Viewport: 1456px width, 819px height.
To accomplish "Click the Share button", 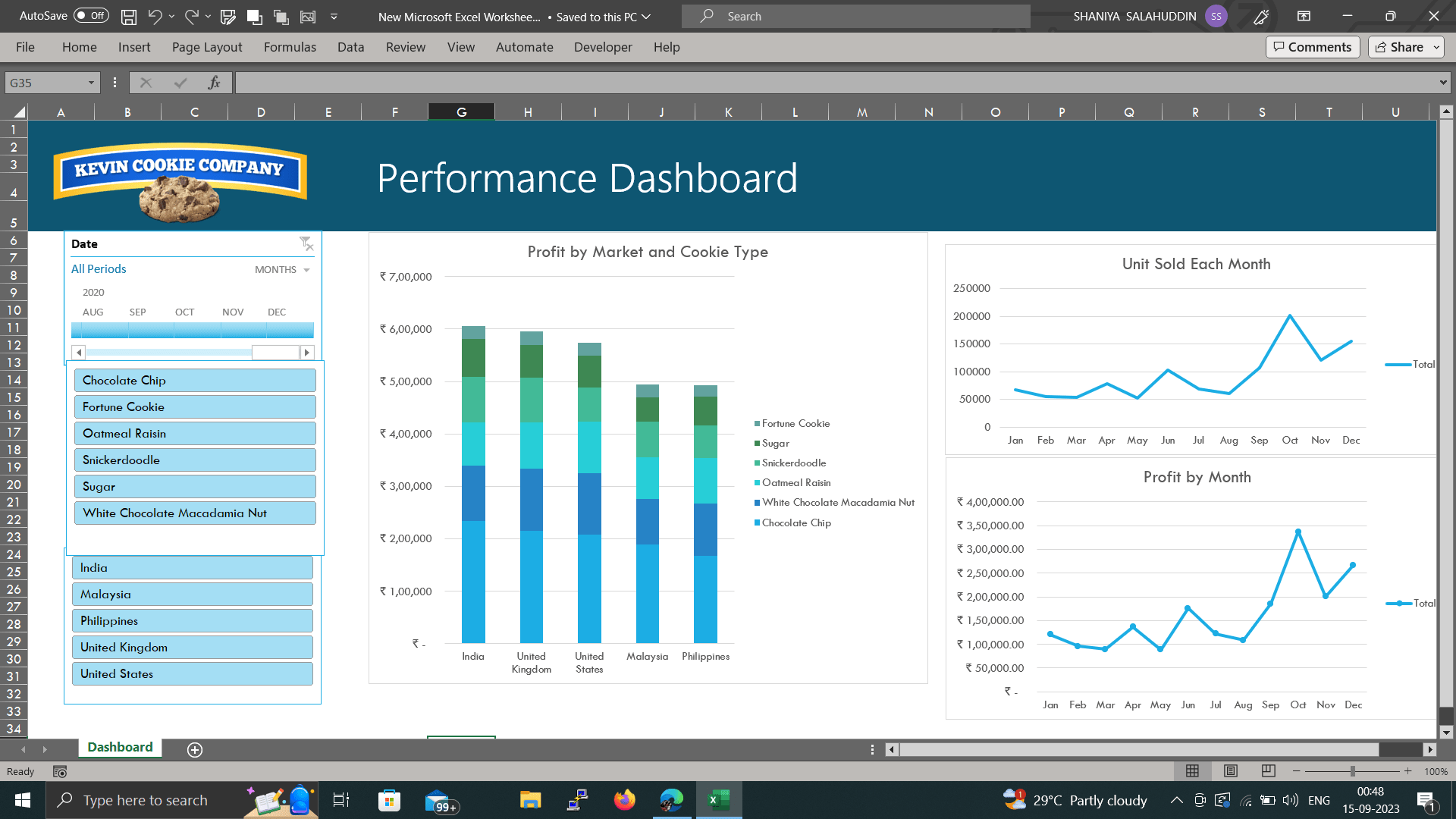I will (1400, 47).
